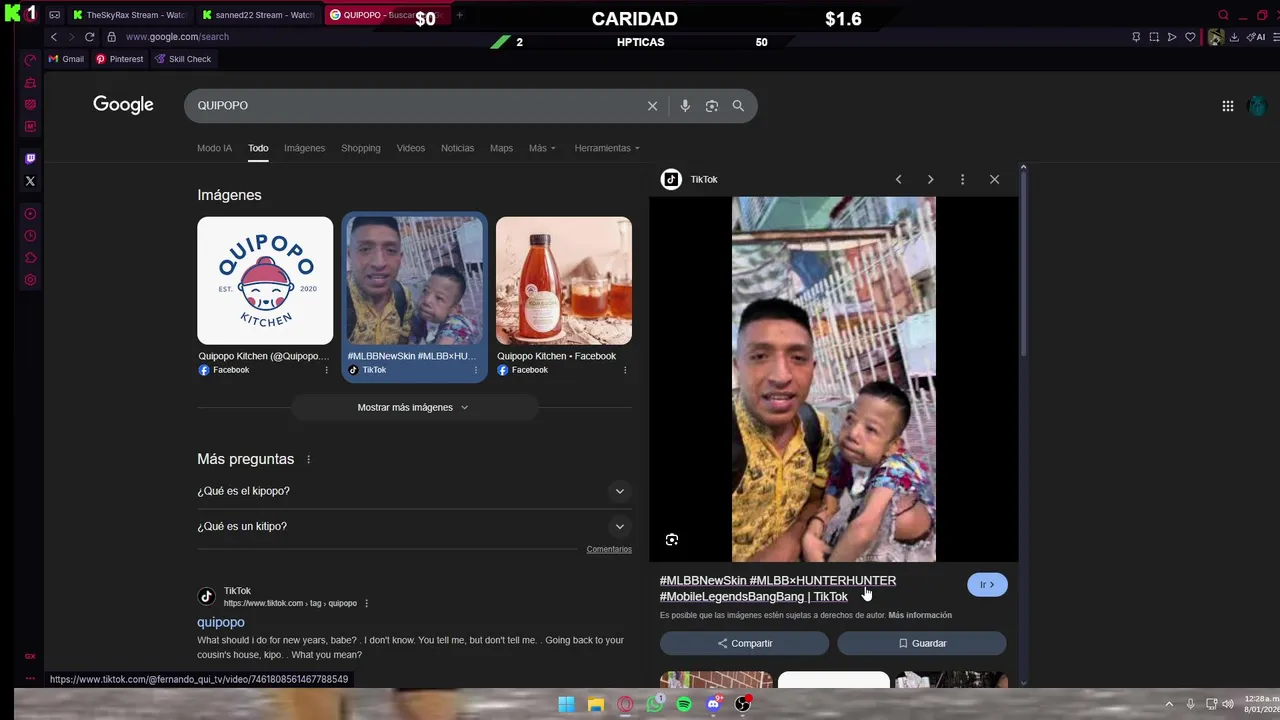
Task: Open a new browser tab
Action: pos(460,15)
